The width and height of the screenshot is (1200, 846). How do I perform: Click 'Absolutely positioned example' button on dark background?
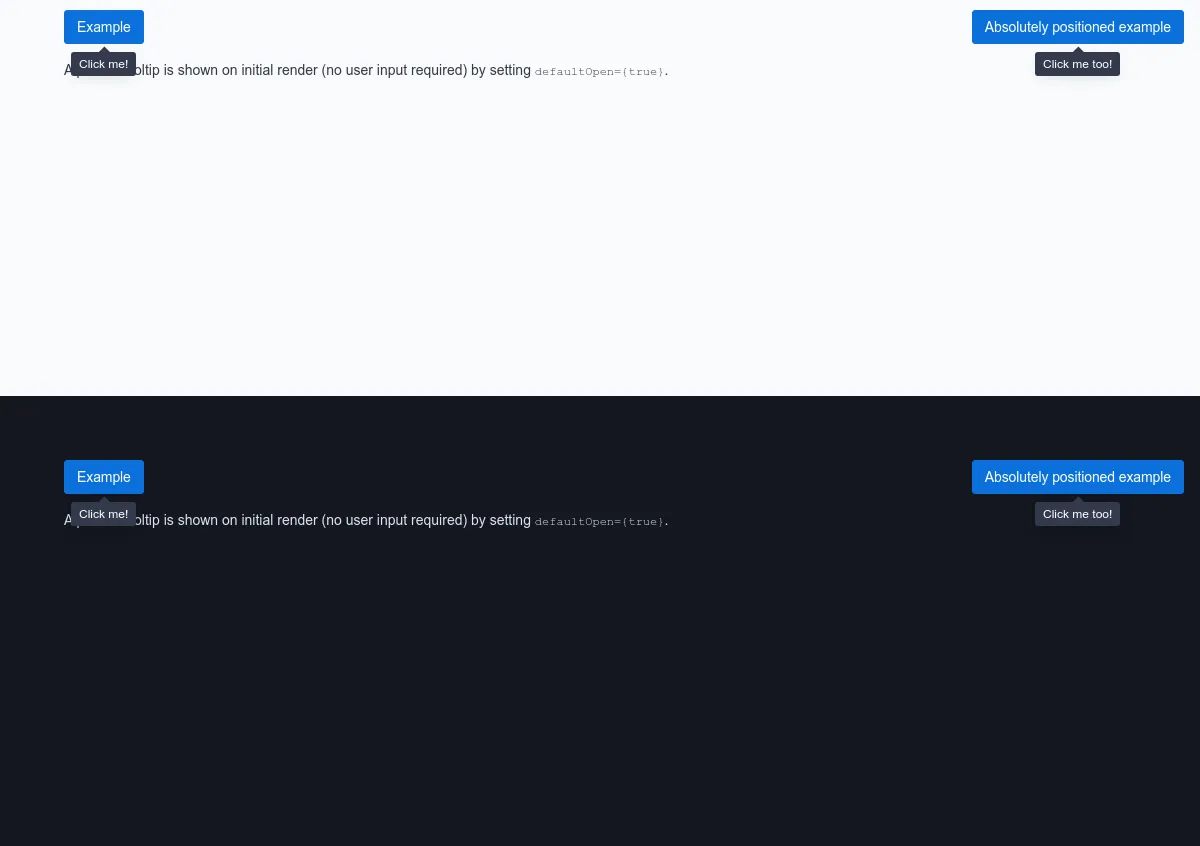pyautogui.click(x=1077, y=477)
